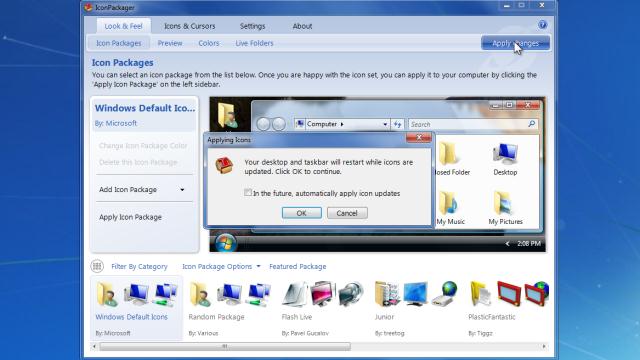Expand the Add Icon Package dropdown arrow
Image resolution: width=640 pixels, height=360 pixels.
coord(182,190)
